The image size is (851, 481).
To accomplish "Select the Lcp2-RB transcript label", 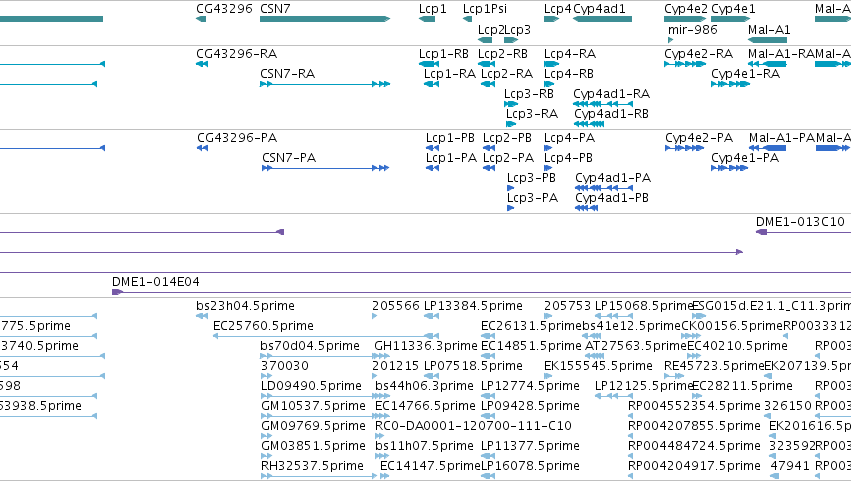I will coord(503,54).
